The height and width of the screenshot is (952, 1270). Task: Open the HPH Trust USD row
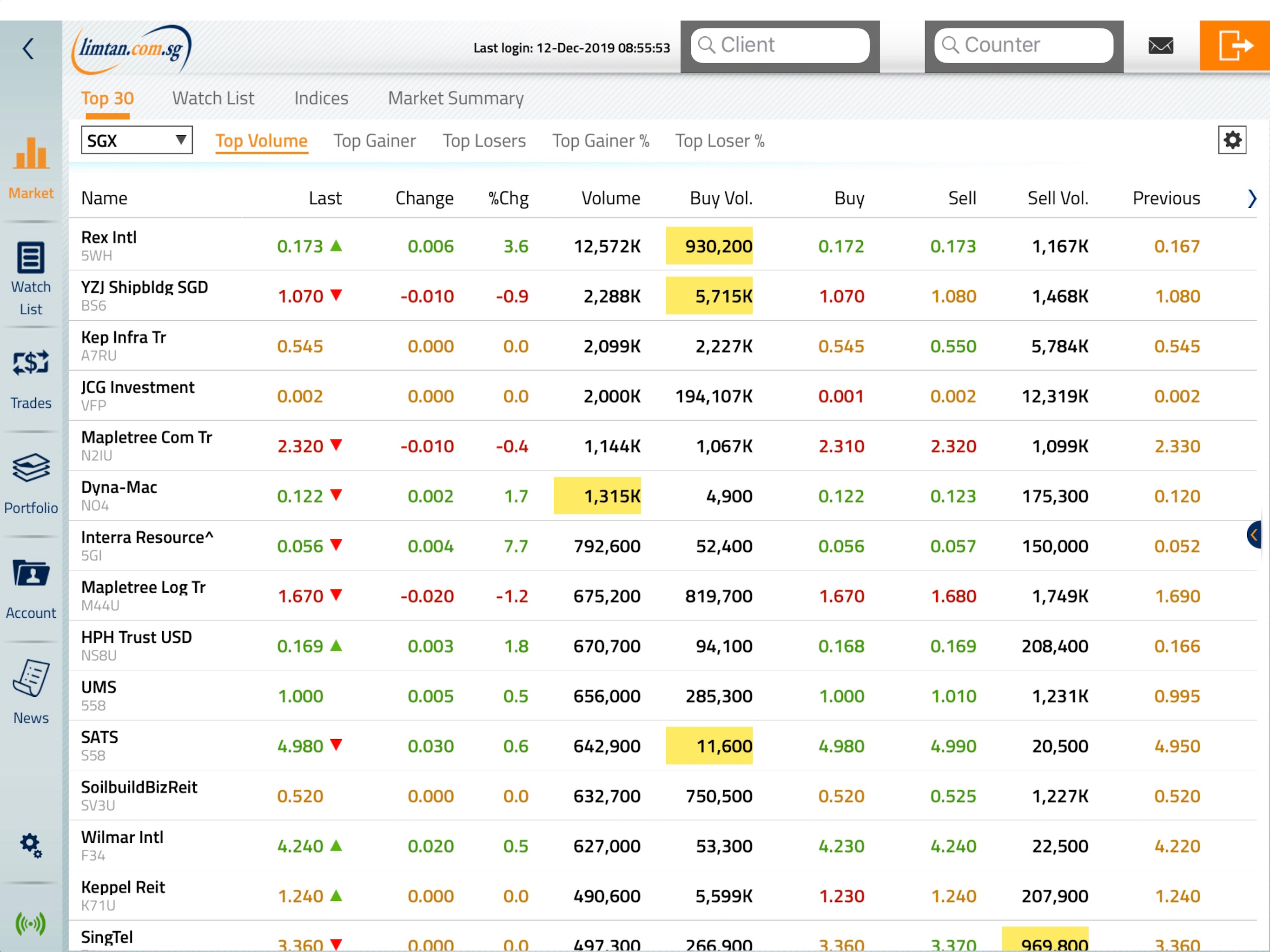[x=662, y=645]
